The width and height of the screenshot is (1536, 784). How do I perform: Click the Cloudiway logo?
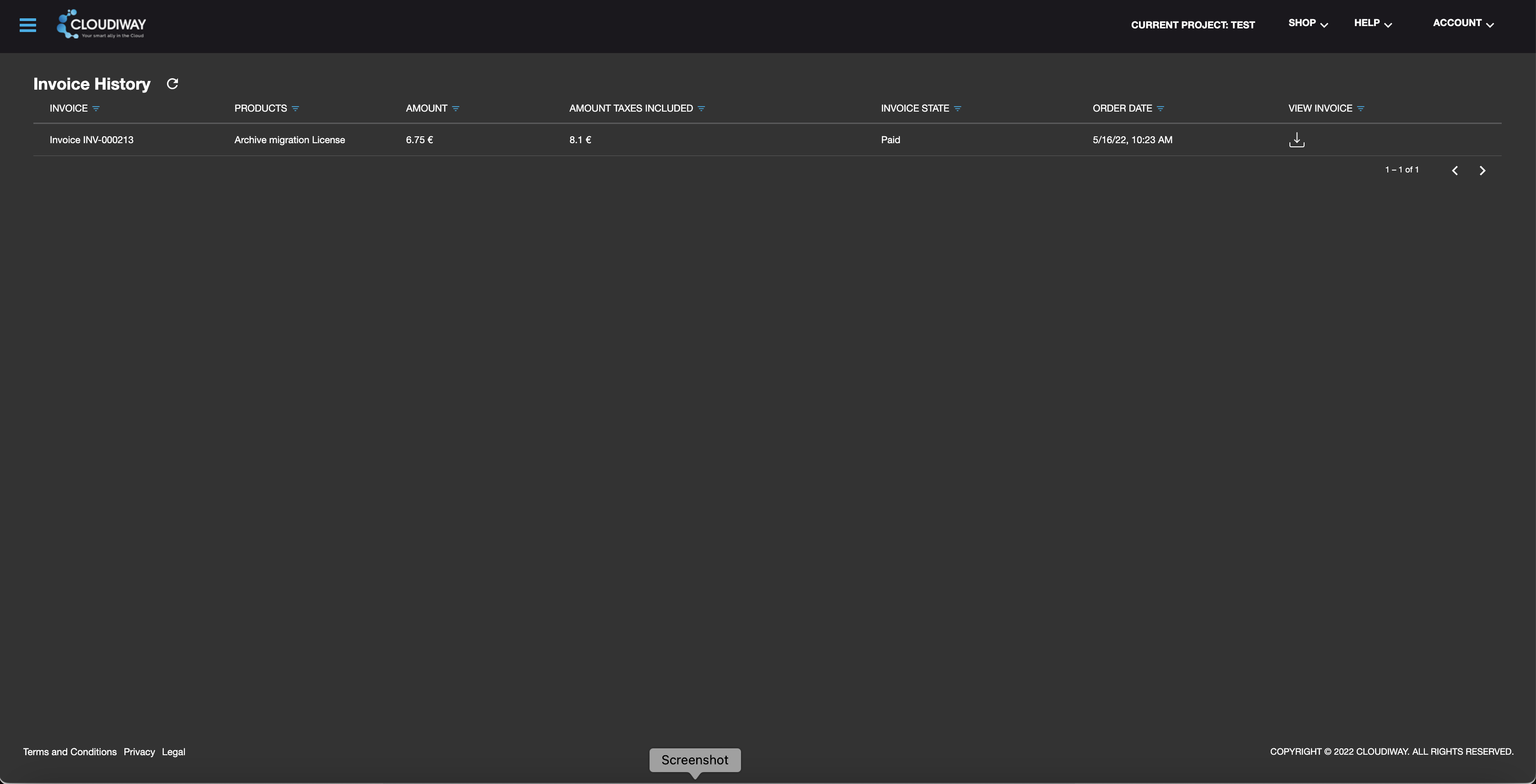point(102,24)
